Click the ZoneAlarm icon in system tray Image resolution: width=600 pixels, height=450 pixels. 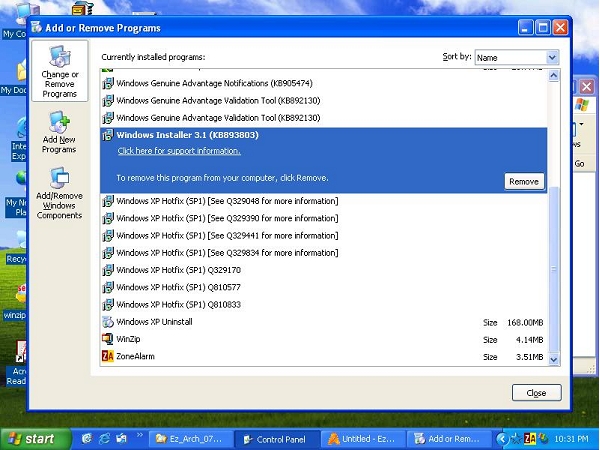[x=526, y=438]
